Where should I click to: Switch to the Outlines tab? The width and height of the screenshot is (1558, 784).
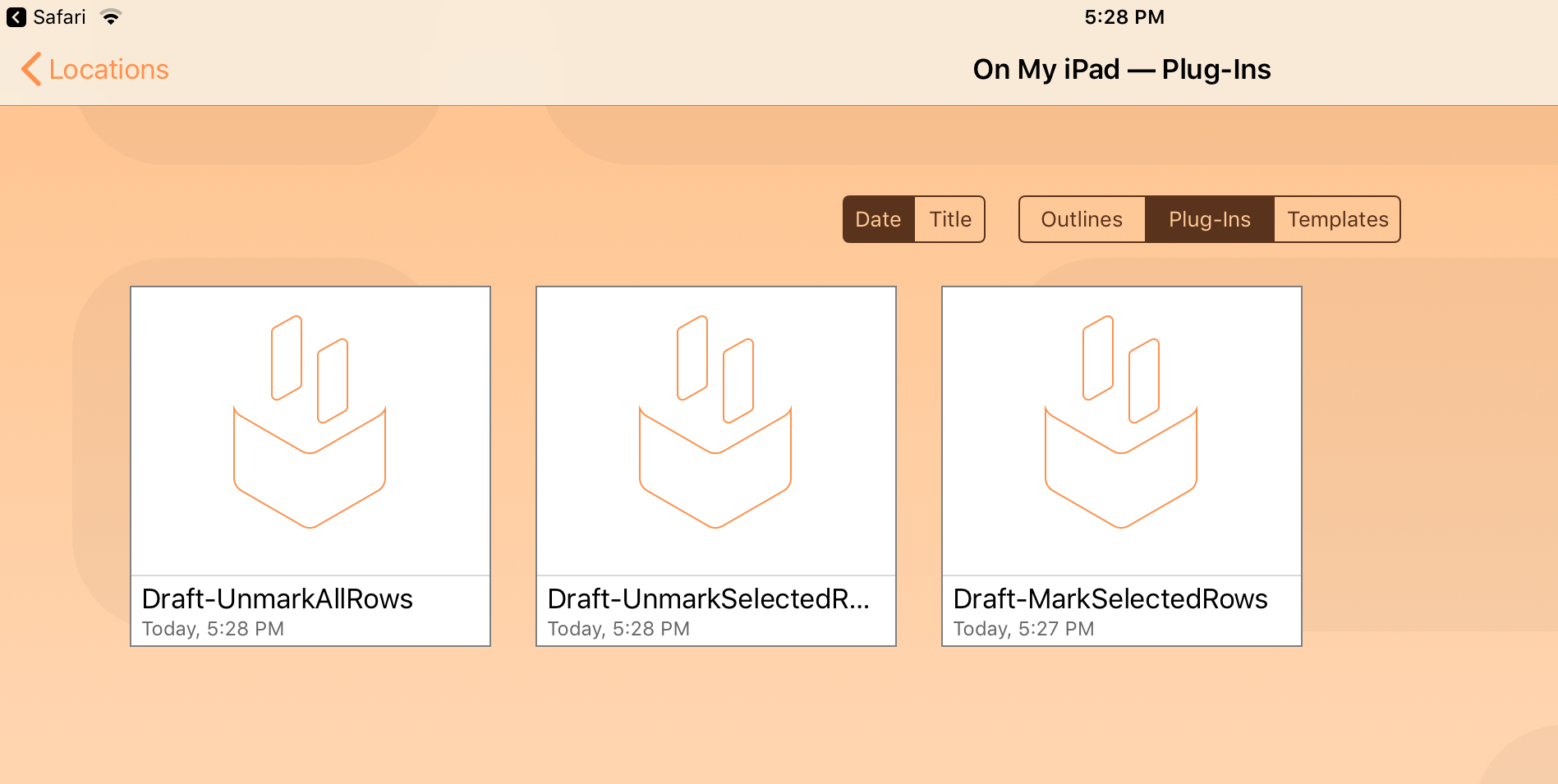[1082, 219]
